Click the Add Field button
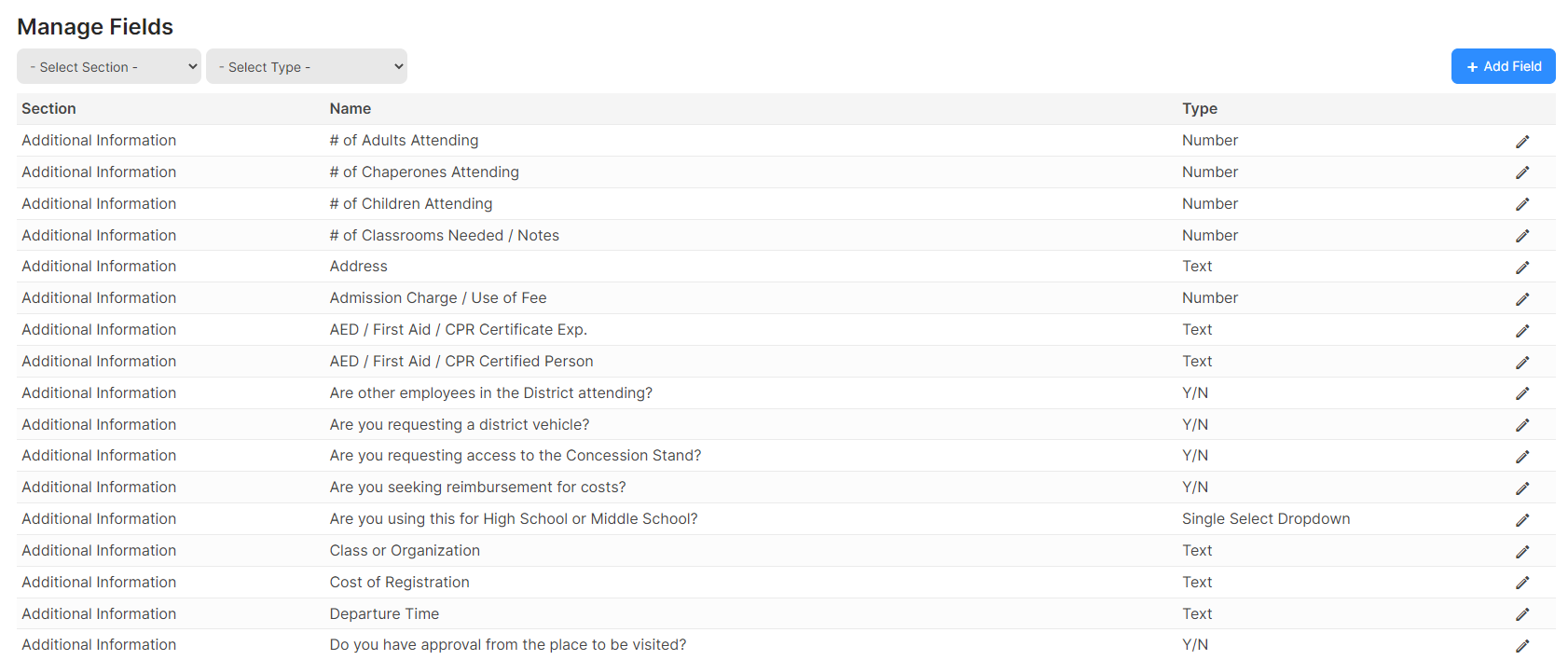Screen dimensions: 1568x660 [x=1503, y=66]
